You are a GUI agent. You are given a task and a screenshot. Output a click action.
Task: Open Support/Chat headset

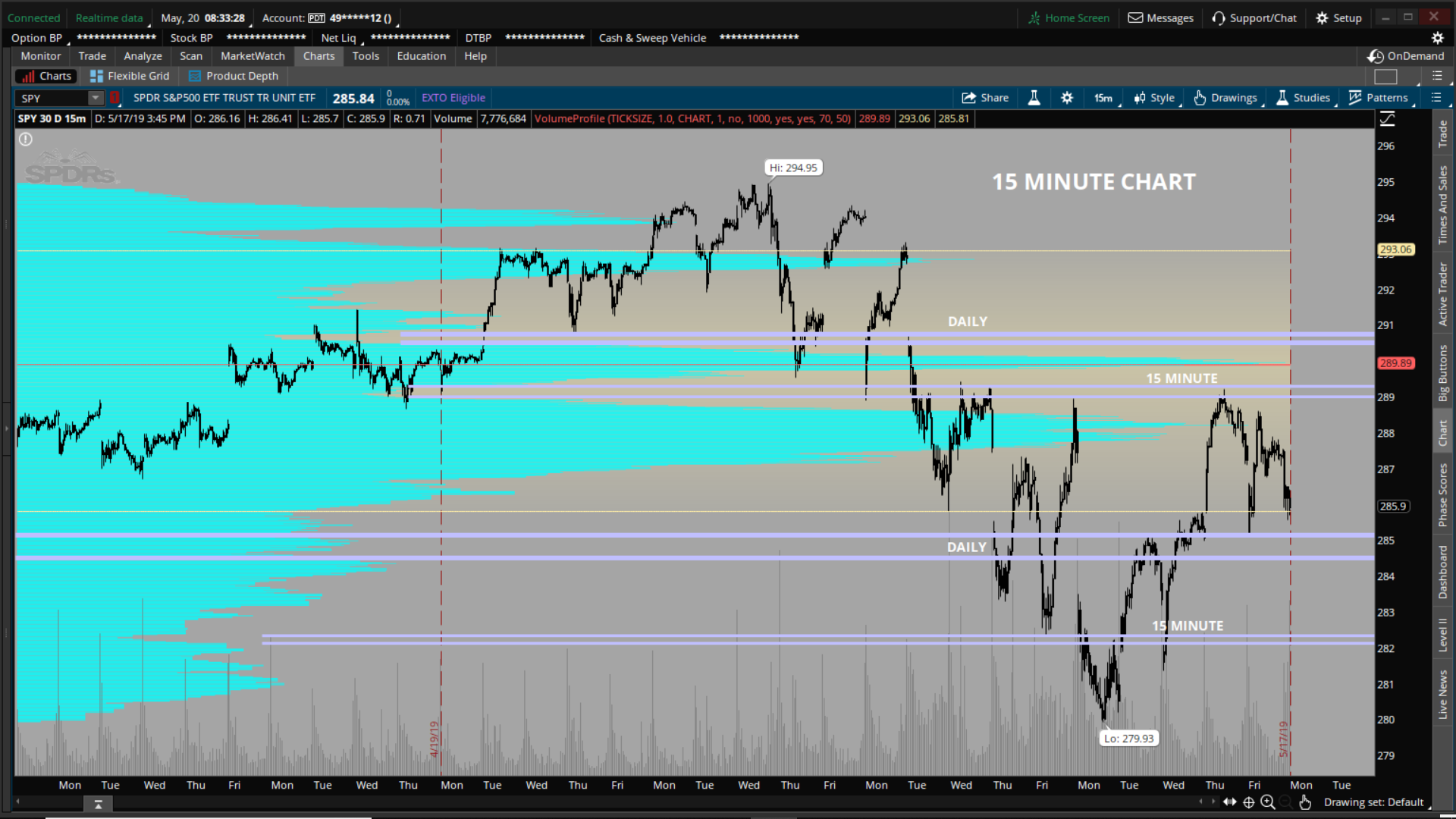[1254, 18]
